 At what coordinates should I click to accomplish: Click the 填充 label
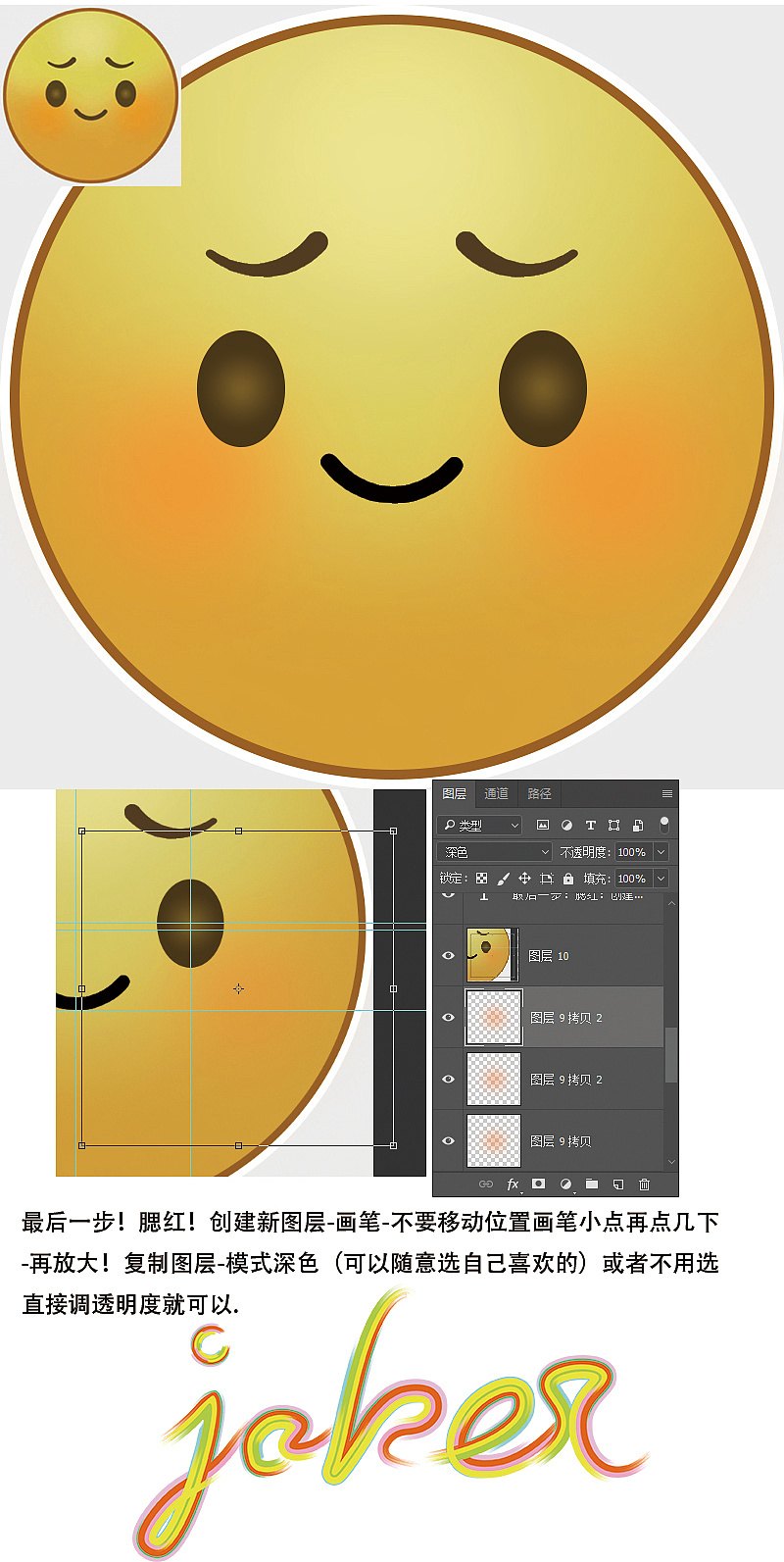coord(597,879)
